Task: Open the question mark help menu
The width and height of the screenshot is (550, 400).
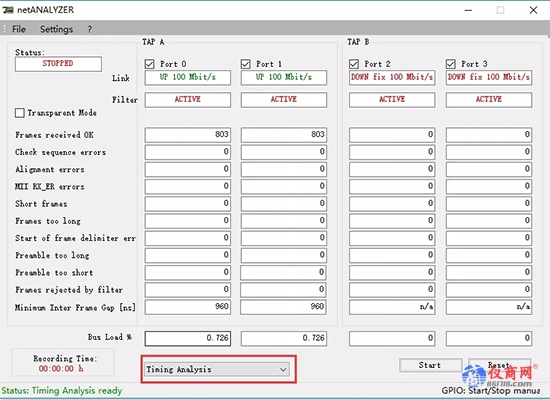Action: coord(90,29)
